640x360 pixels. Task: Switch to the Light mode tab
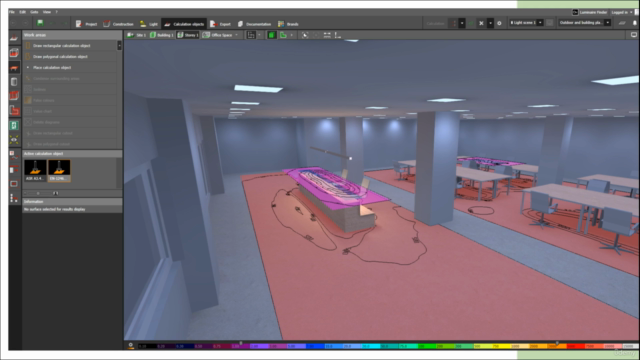149,24
